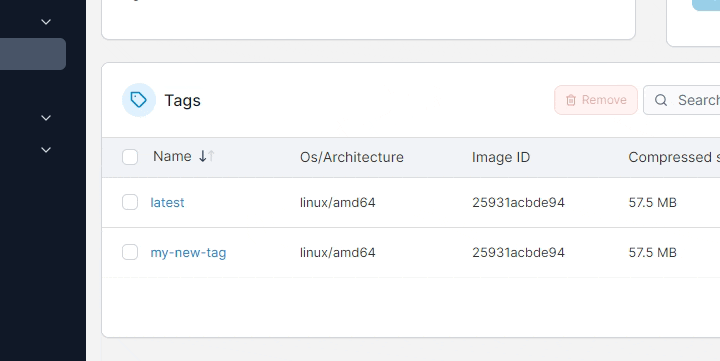The width and height of the screenshot is (720, 361).
Task: Click the magnifier icon in Search box
Action: click(x=661, y=100)
